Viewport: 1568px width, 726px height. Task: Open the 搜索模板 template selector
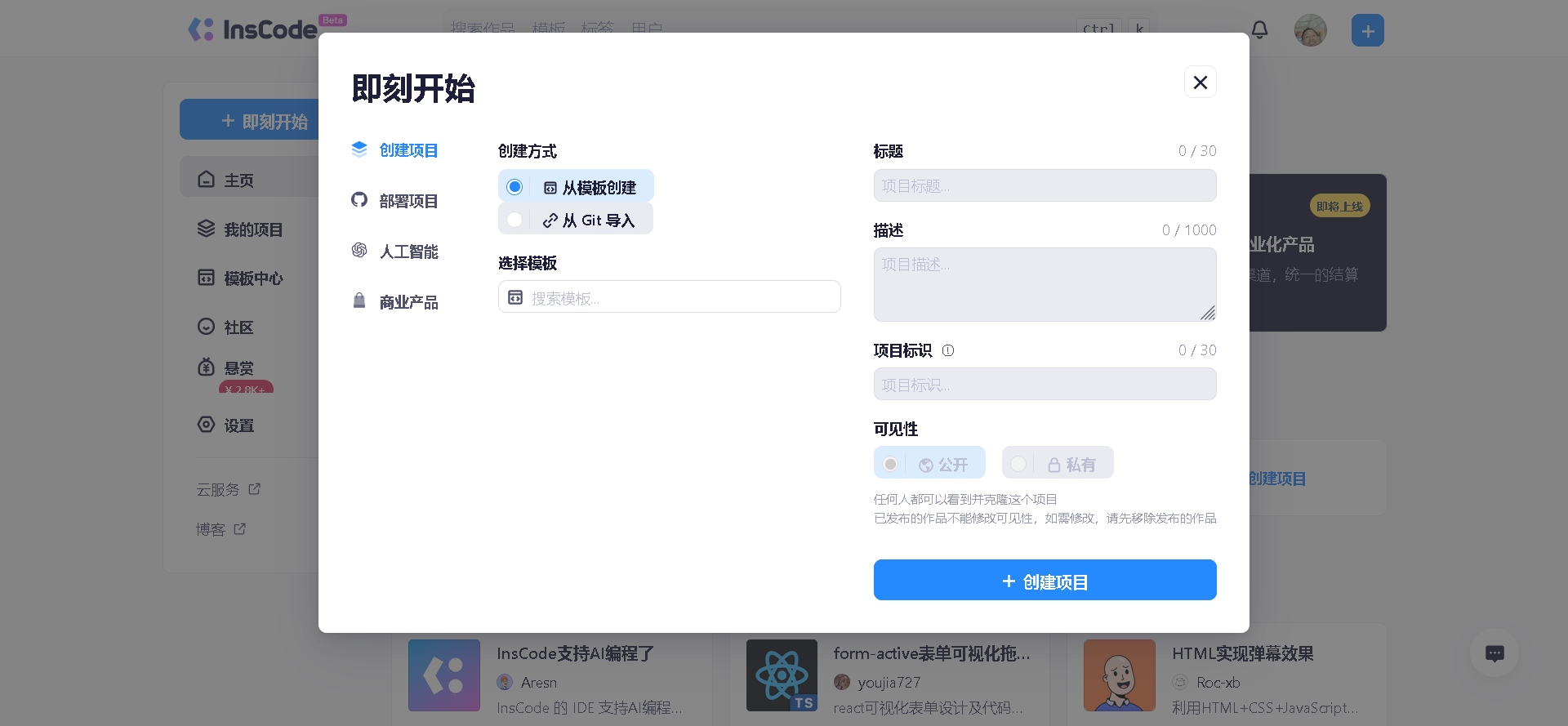point(670,296)
